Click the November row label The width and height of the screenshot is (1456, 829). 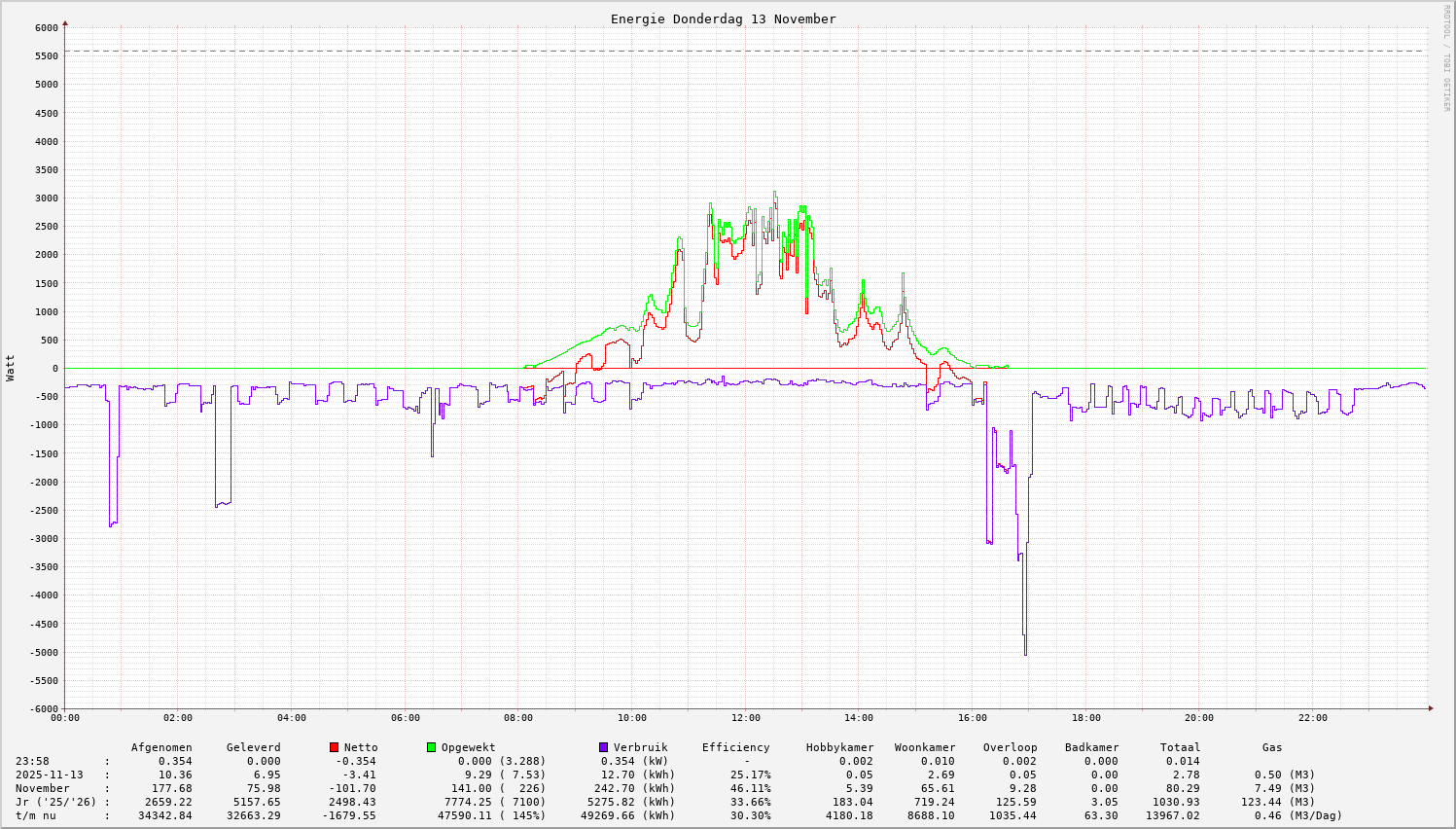pos(42,788)
